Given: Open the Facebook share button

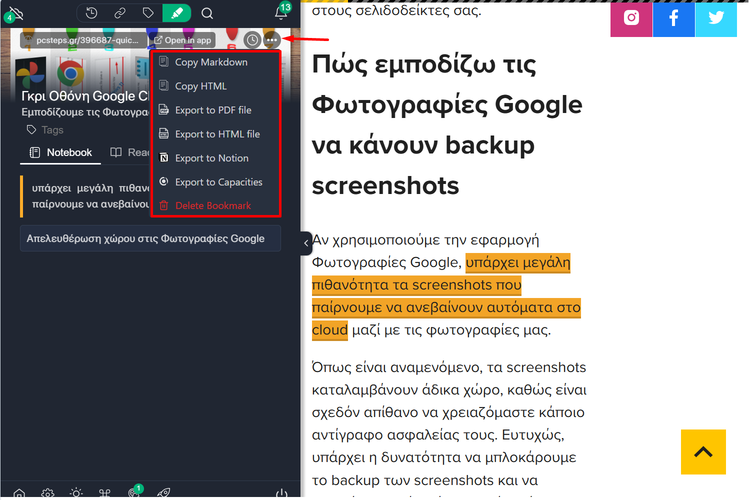Looking at the screenshot, I should click(x=673, y=19).
